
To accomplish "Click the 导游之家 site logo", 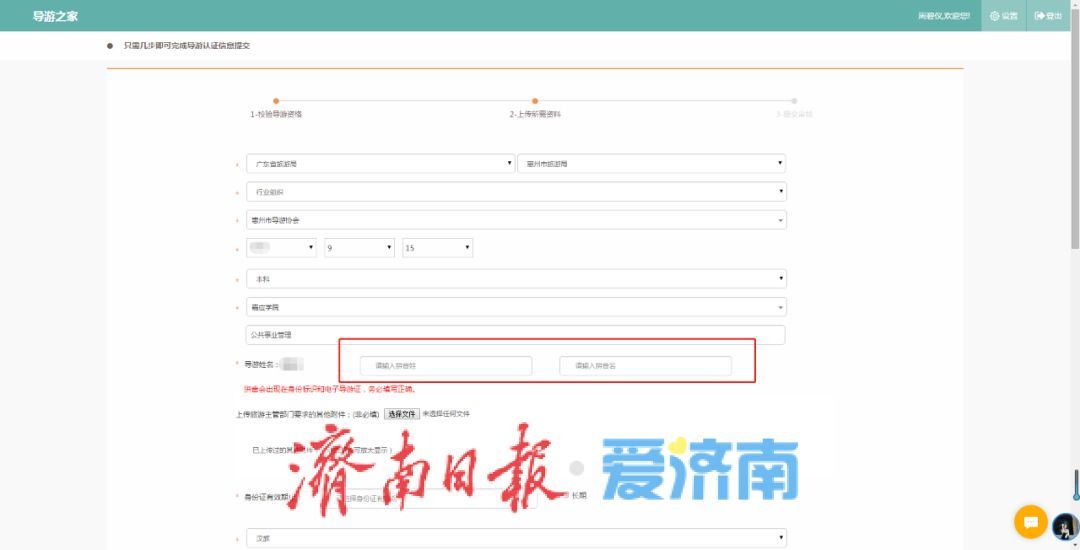I will pyautogui.click(x=56, y=16).
